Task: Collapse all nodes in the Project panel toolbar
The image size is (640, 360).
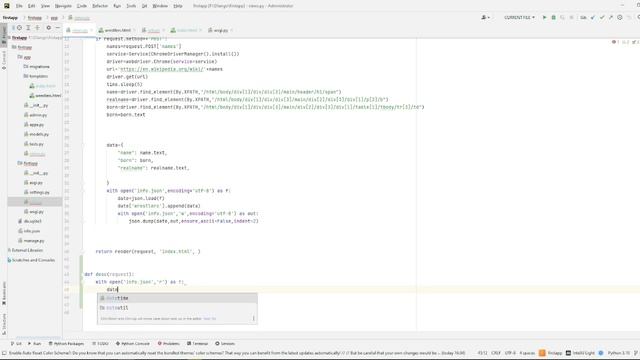Action: [x=38, y=28]
